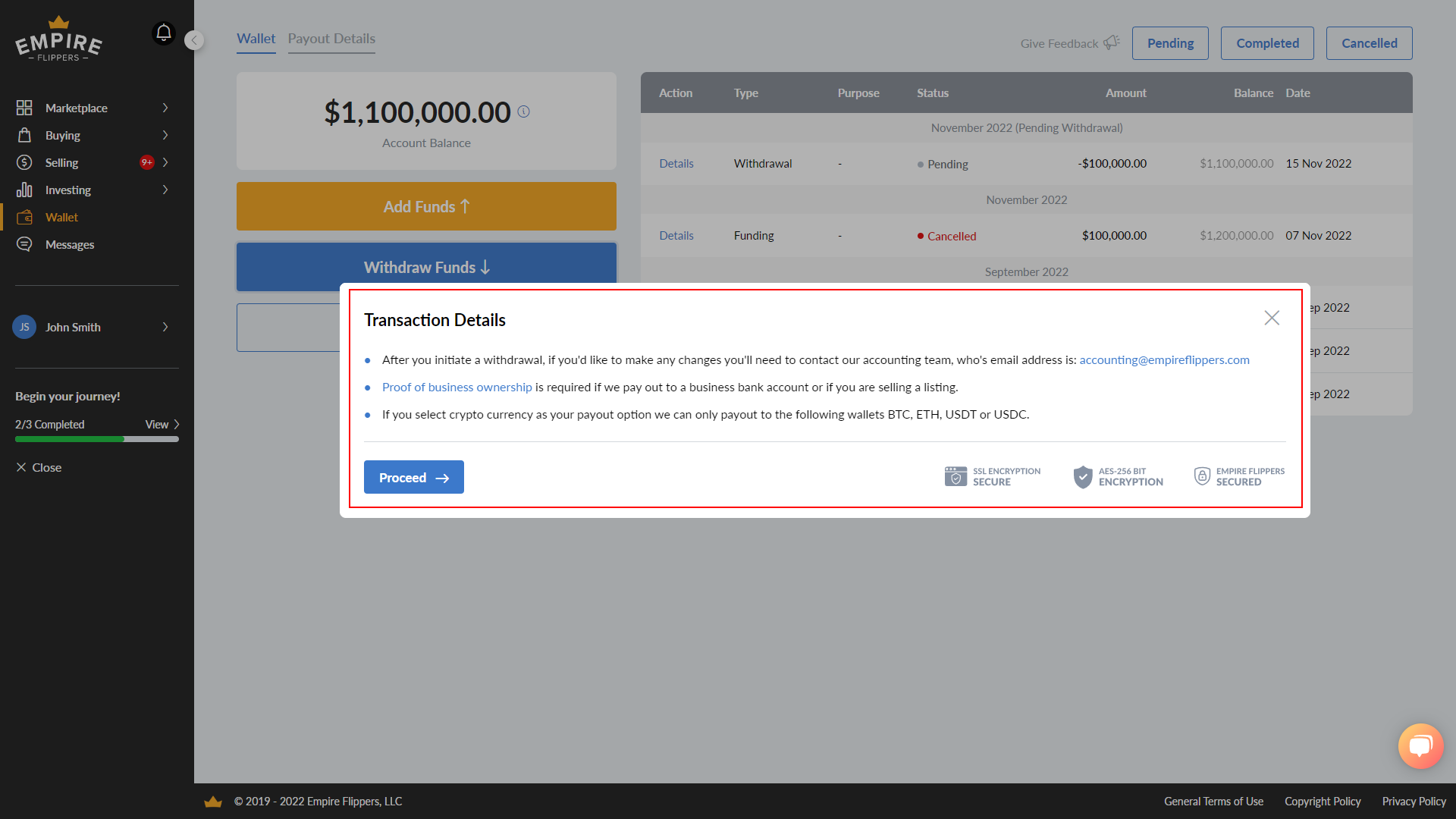The width and height of the screenshot is (1456, 819).
Task: Close the journey panel via X
Action: pos(21,467)
